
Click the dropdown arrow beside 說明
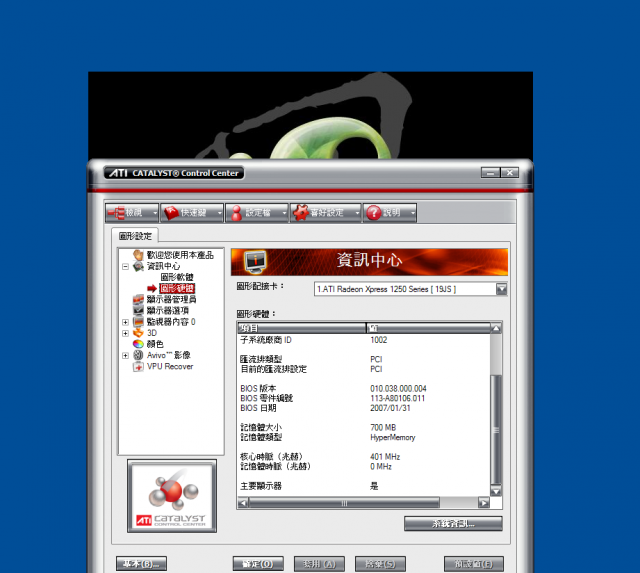point(413,213)
